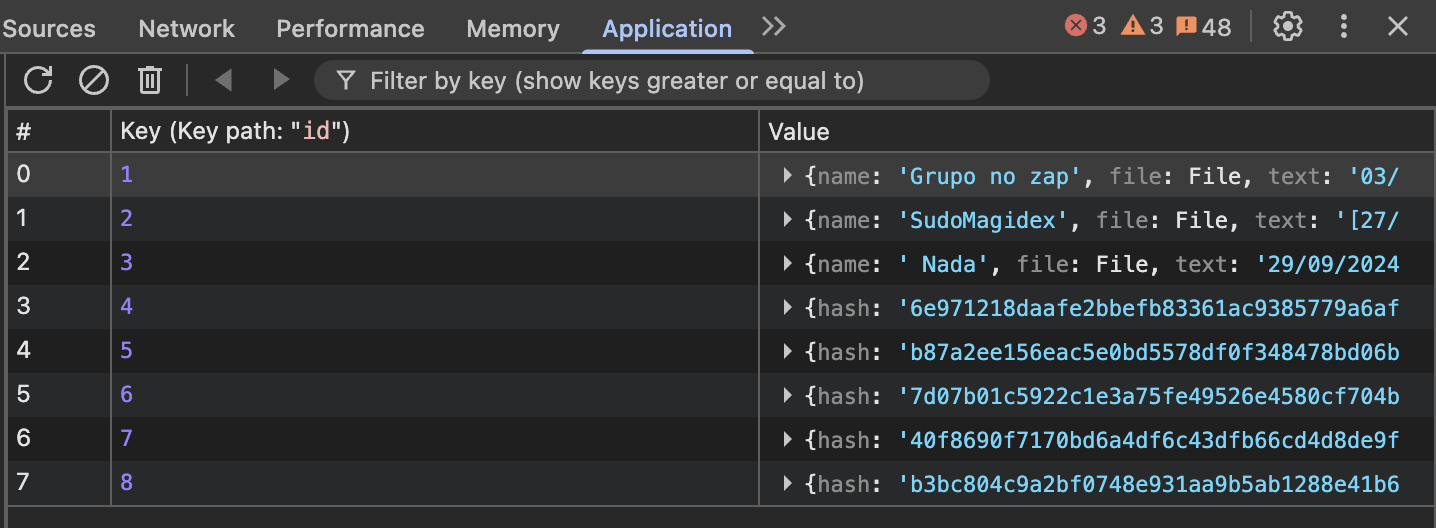This screenshot has height=528, width=1436.
Task: Click the red errors count badge
Action: click(x=1086, y=27)
